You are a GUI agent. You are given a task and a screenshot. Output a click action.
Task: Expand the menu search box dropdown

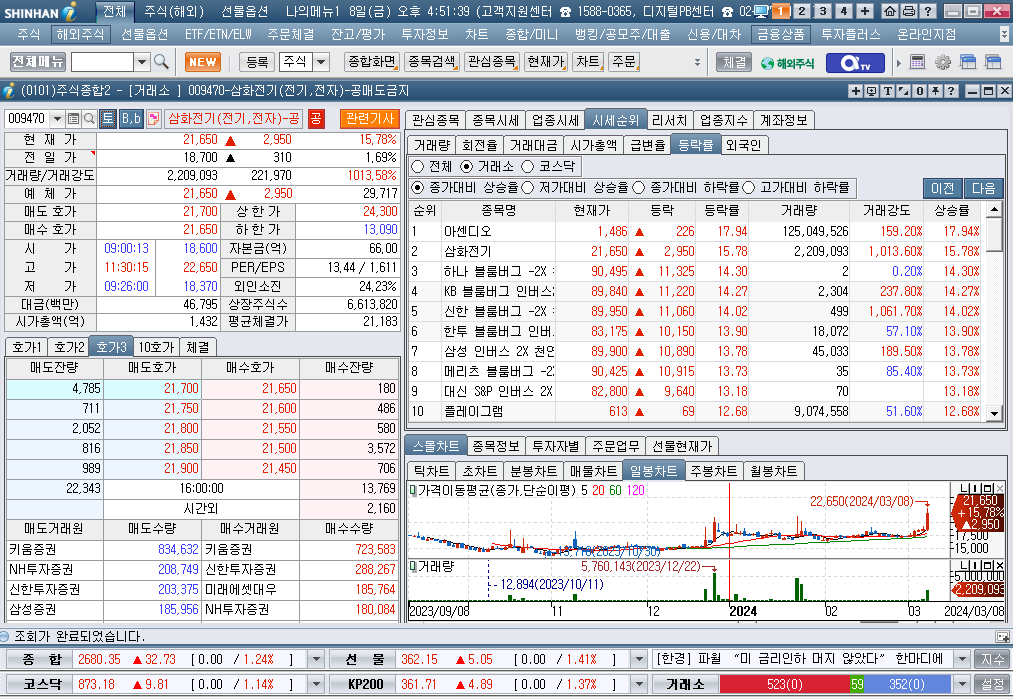click(x=142, y=62)
